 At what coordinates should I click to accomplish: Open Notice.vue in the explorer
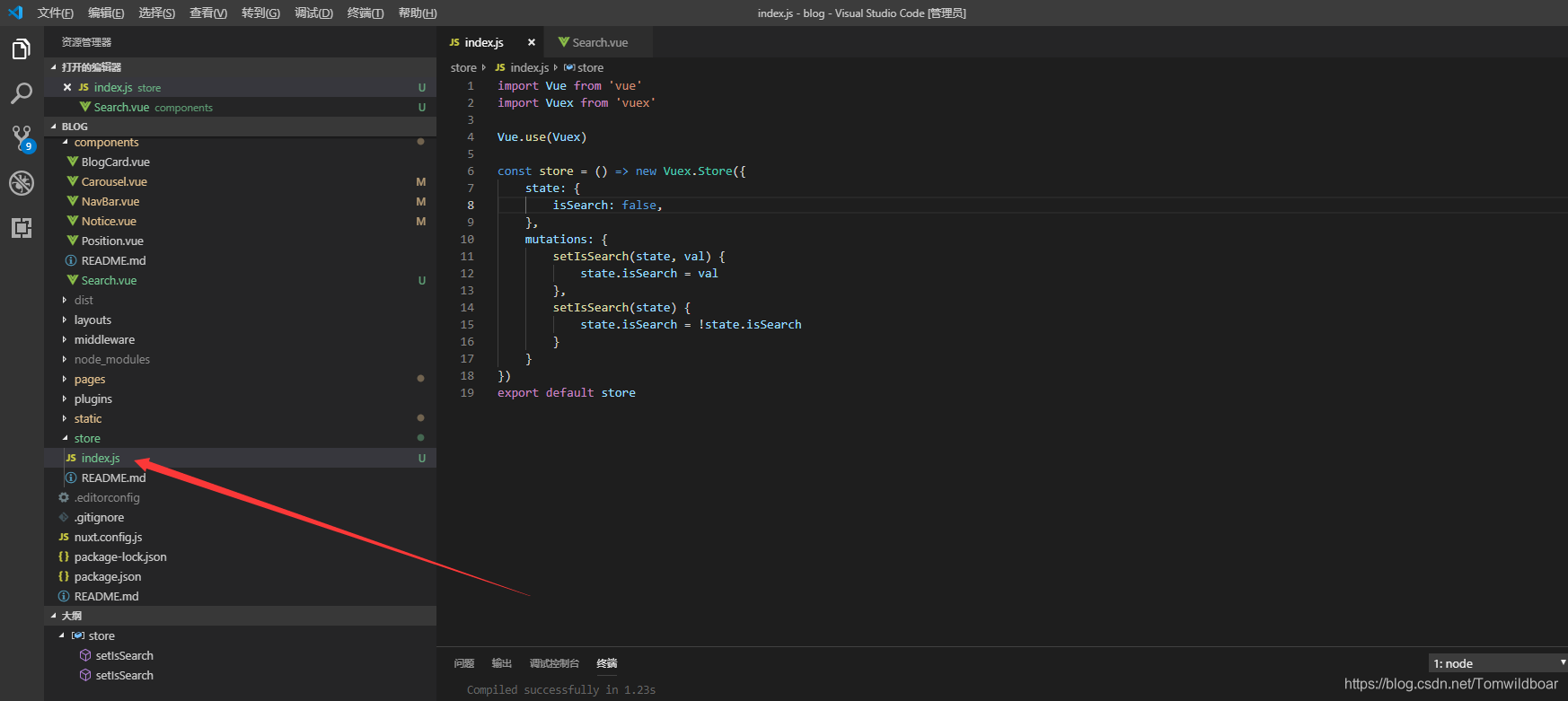tap(241, 221)
